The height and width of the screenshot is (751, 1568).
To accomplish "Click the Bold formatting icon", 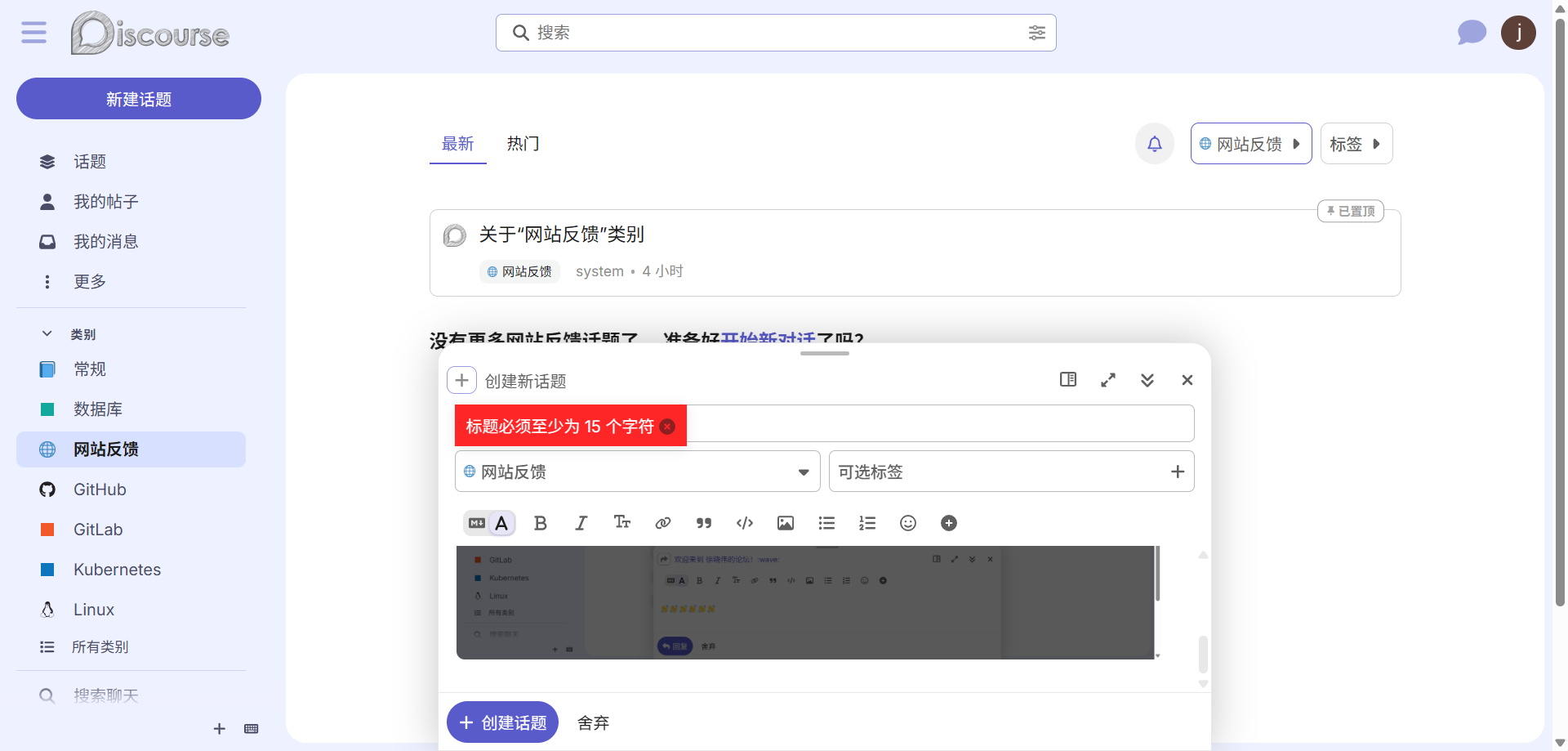I will coord(540,523).
